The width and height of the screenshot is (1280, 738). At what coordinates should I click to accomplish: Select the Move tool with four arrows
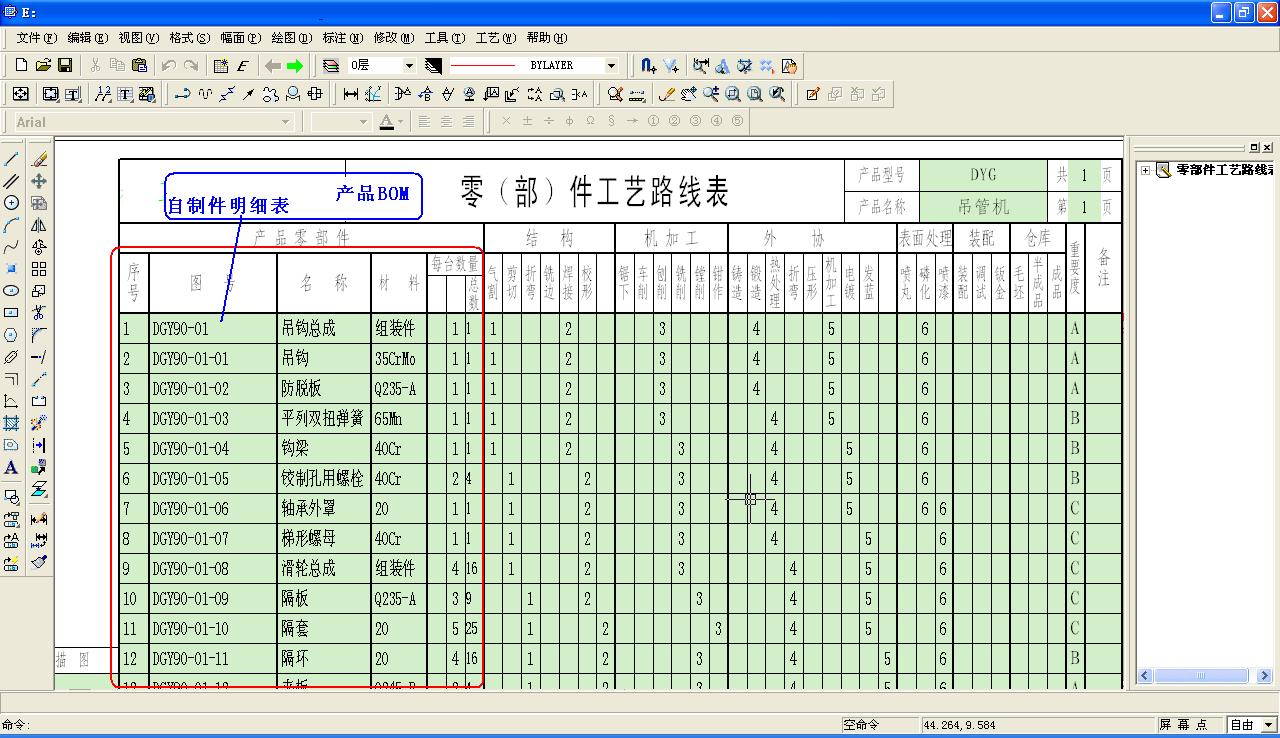coord(39,181)
